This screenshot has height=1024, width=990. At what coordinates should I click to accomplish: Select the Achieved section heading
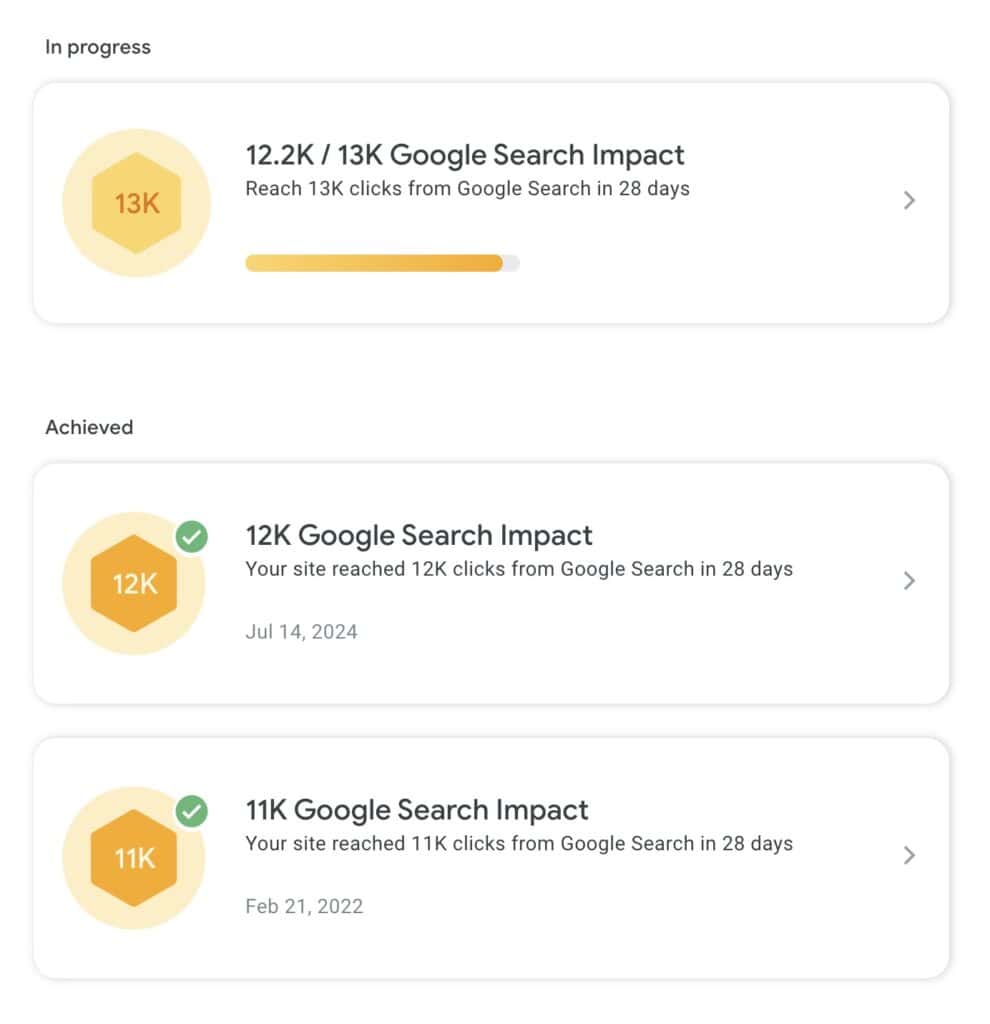(x=89, y=427)
